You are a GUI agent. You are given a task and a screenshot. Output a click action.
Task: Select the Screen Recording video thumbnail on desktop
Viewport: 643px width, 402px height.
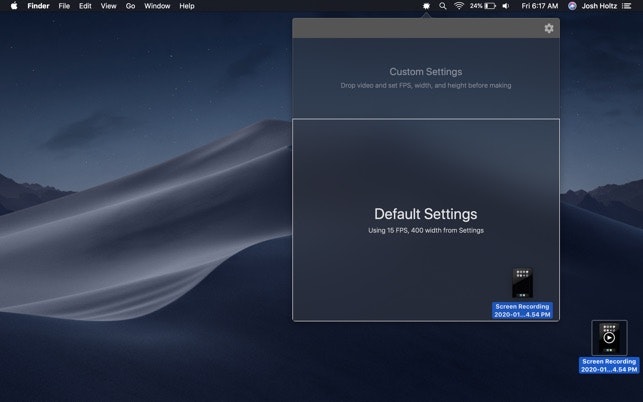click(609, 338)
